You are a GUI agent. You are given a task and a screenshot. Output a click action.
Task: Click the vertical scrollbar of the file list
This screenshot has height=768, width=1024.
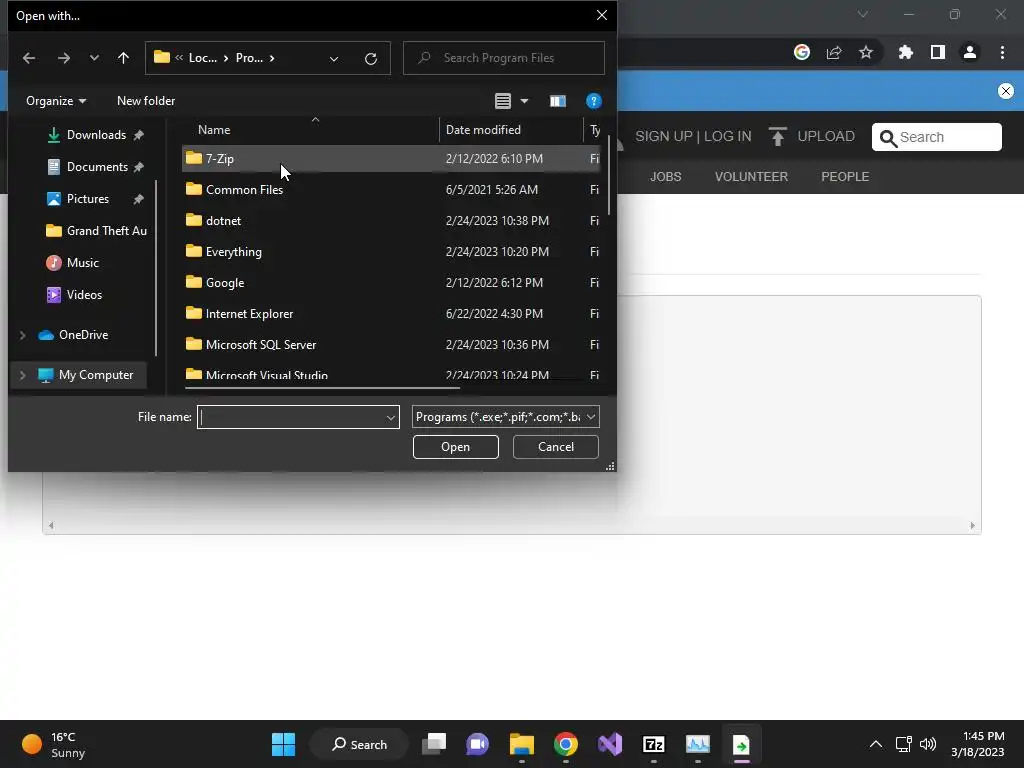609,175
